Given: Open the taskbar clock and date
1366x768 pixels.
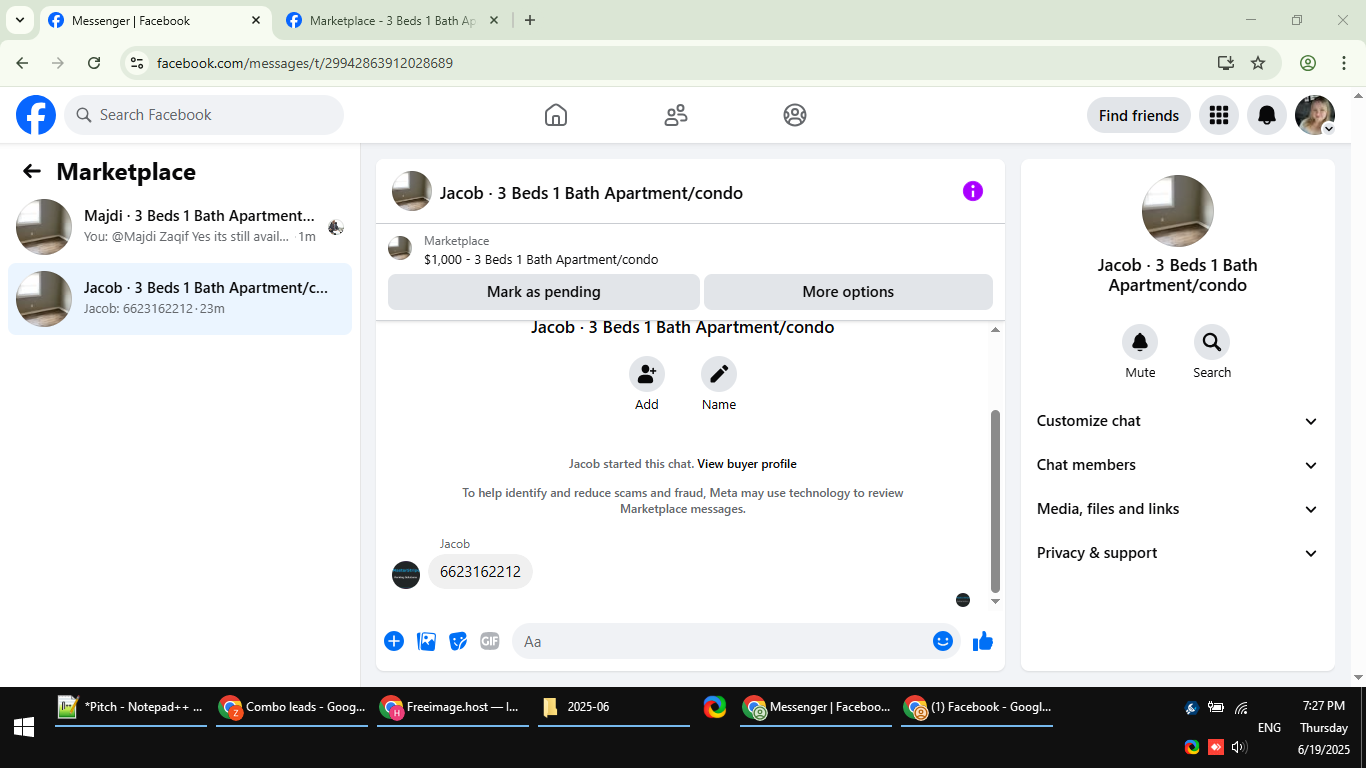Looking at the screenshot, I should click(x=1325, y=727).
